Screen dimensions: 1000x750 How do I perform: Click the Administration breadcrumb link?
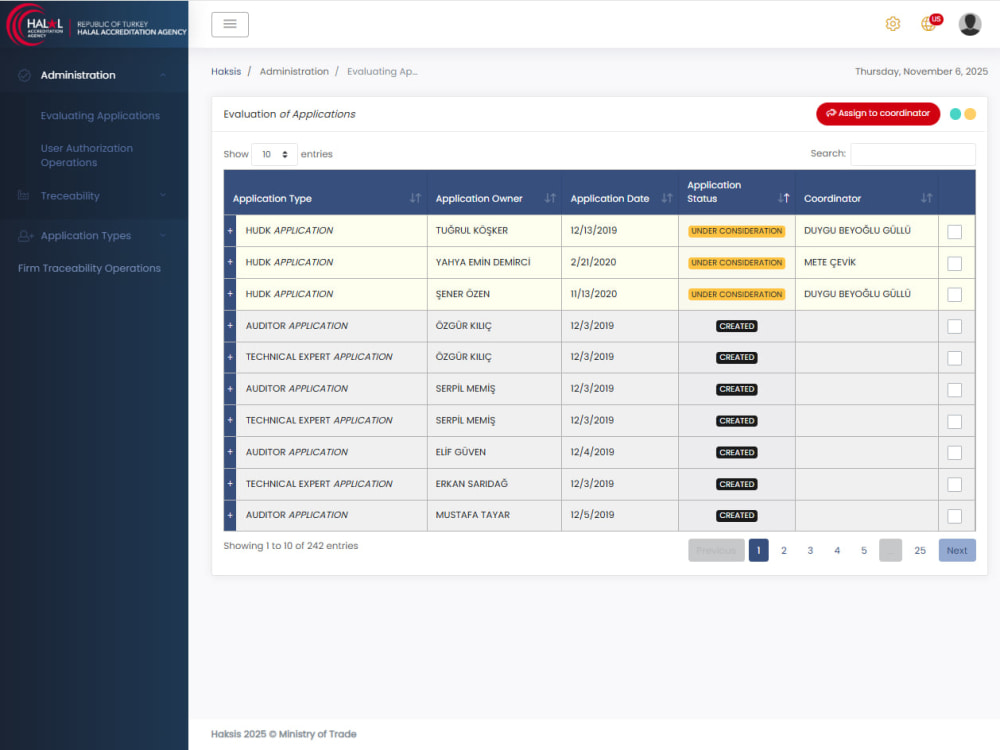pyautogui.click(x=294, y=71)
